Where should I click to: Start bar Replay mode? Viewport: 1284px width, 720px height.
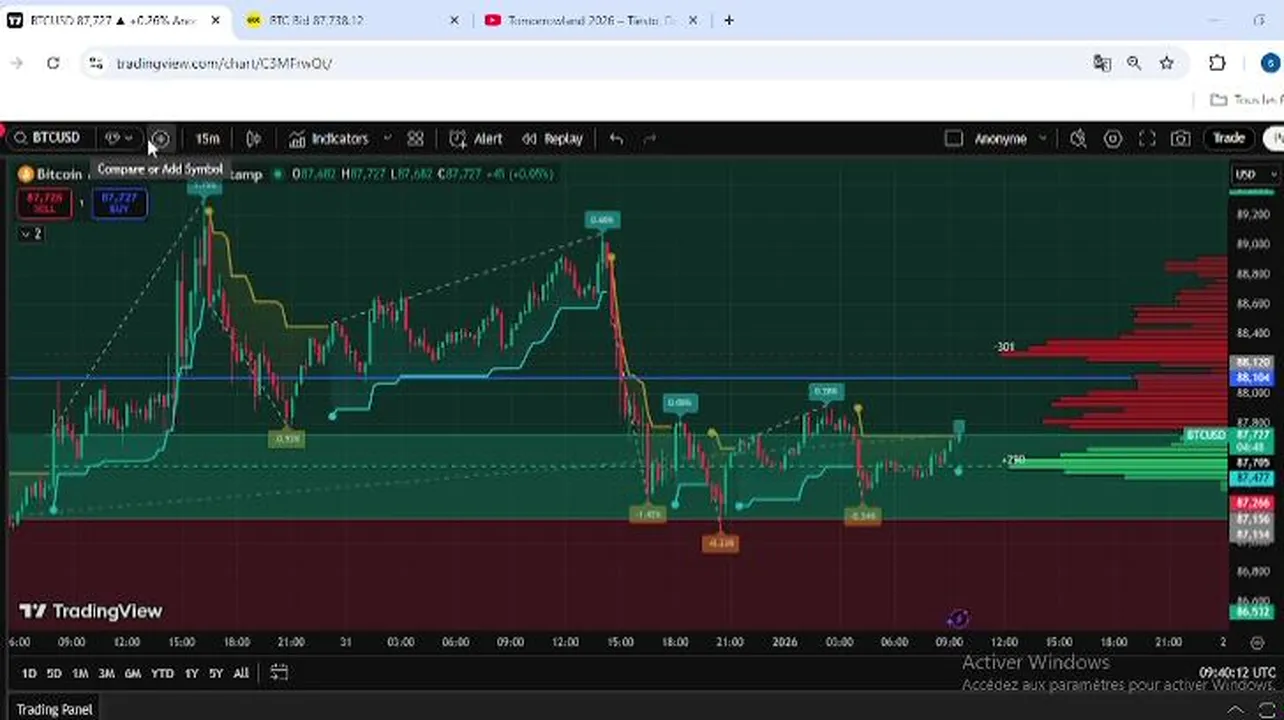coord(552,139)
